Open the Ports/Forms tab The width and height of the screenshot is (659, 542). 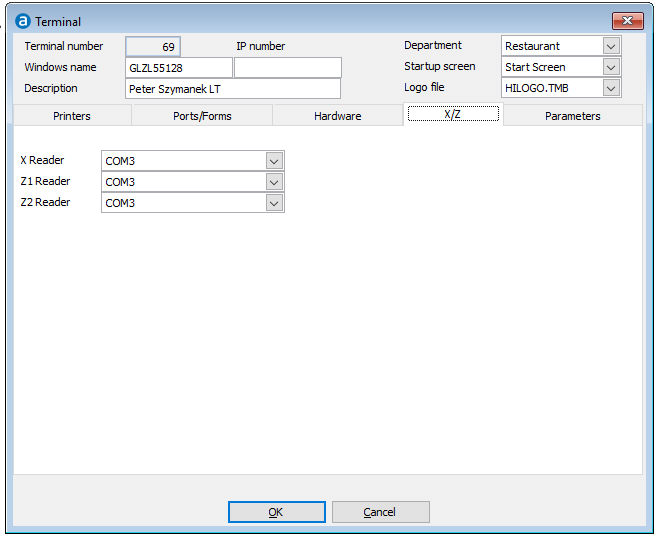click(x=201, y=116)
